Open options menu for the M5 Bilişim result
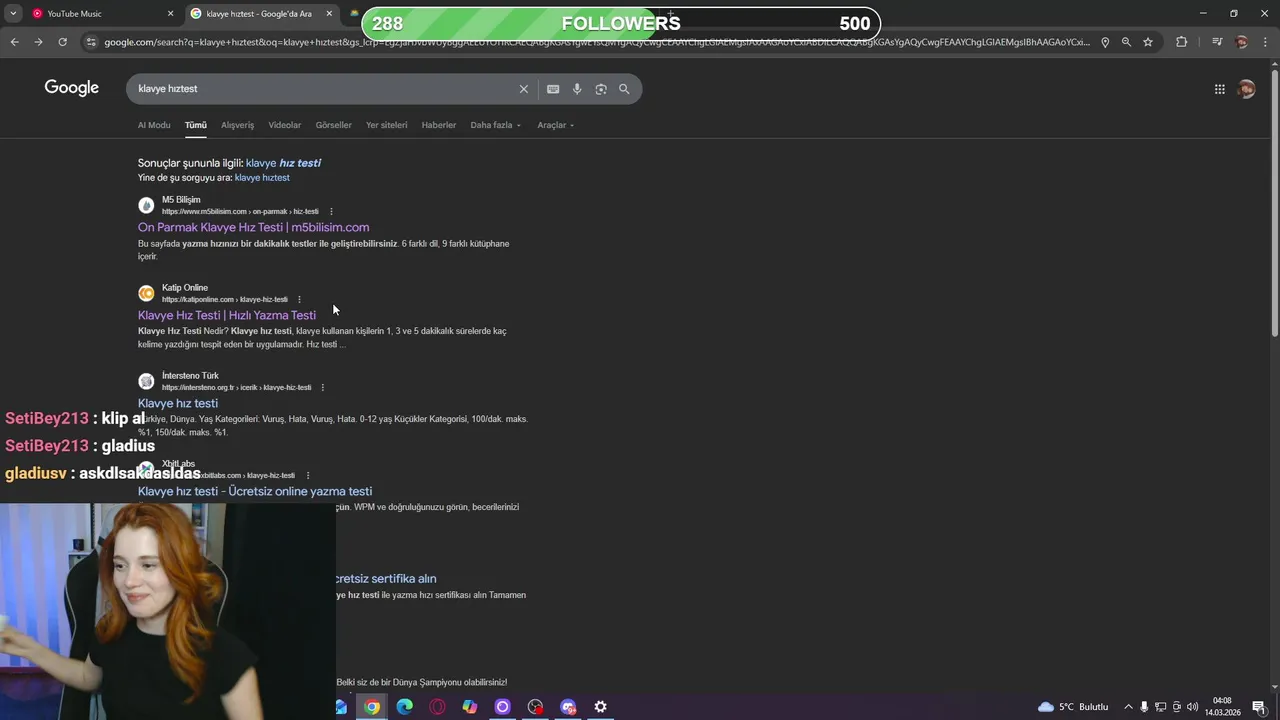 pyautogui.click(x=331, y=211)
